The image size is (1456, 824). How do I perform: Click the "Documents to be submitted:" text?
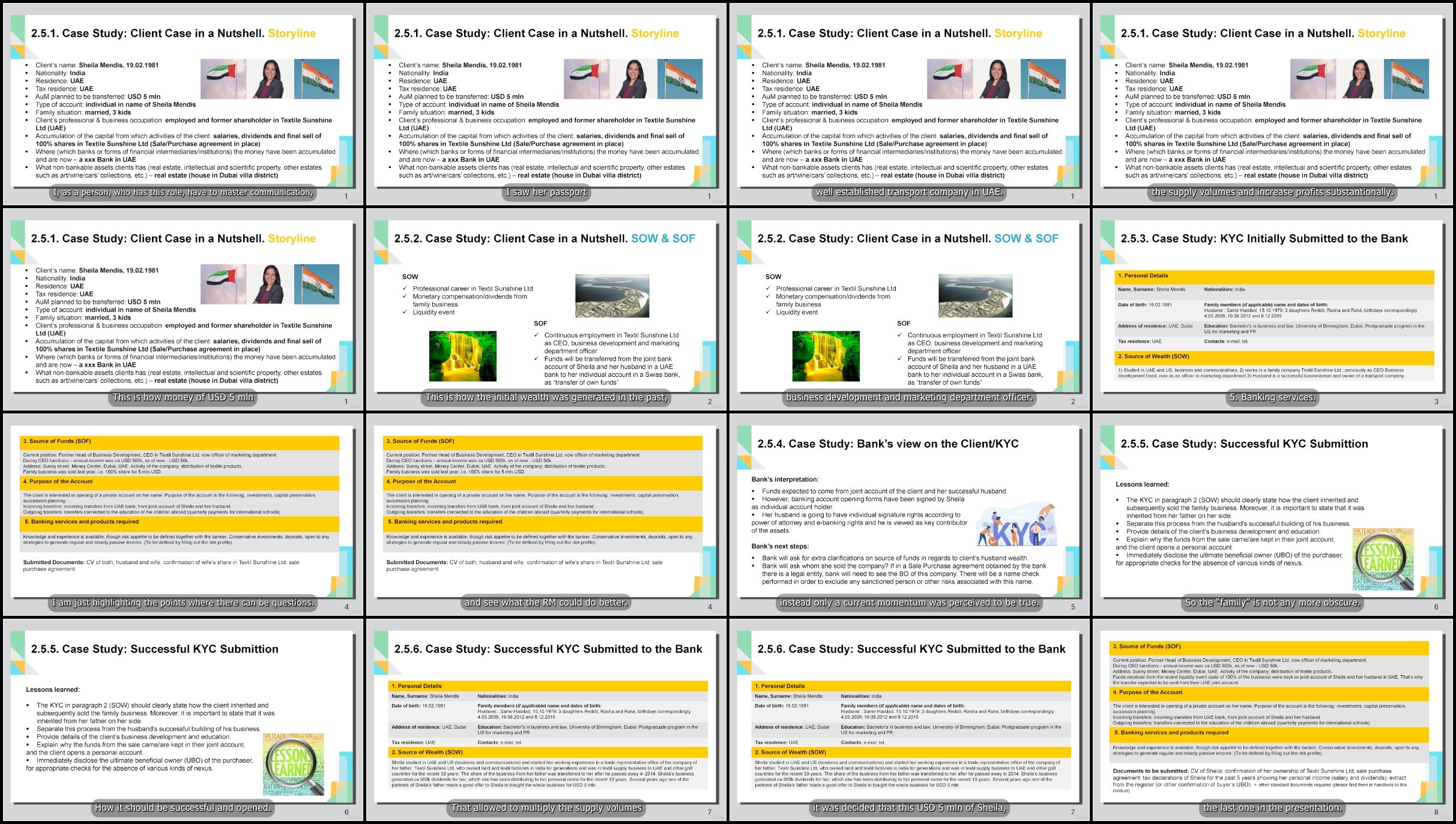(x=1150, y=771)
